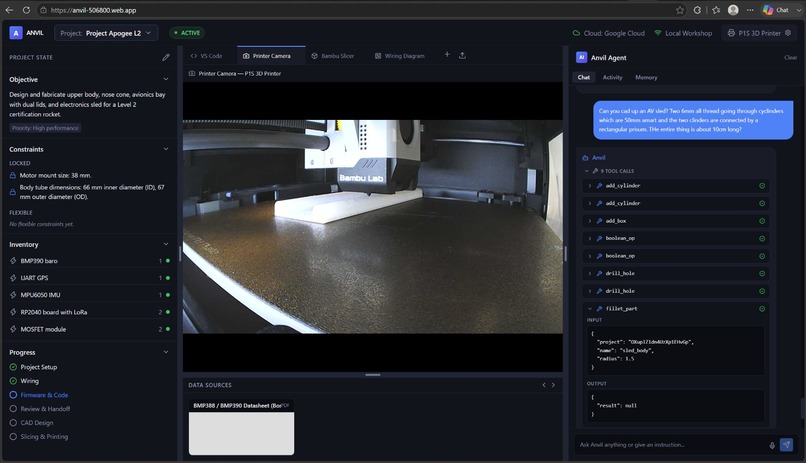This screenshot has width=806, height=463.
Task: Open the BMP388 / BMP390 Datasheet thumbnail
Action: (242, 428)
